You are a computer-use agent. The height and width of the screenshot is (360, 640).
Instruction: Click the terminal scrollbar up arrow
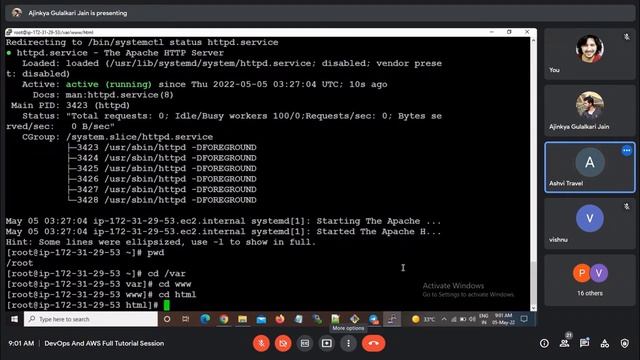(533, 40)
